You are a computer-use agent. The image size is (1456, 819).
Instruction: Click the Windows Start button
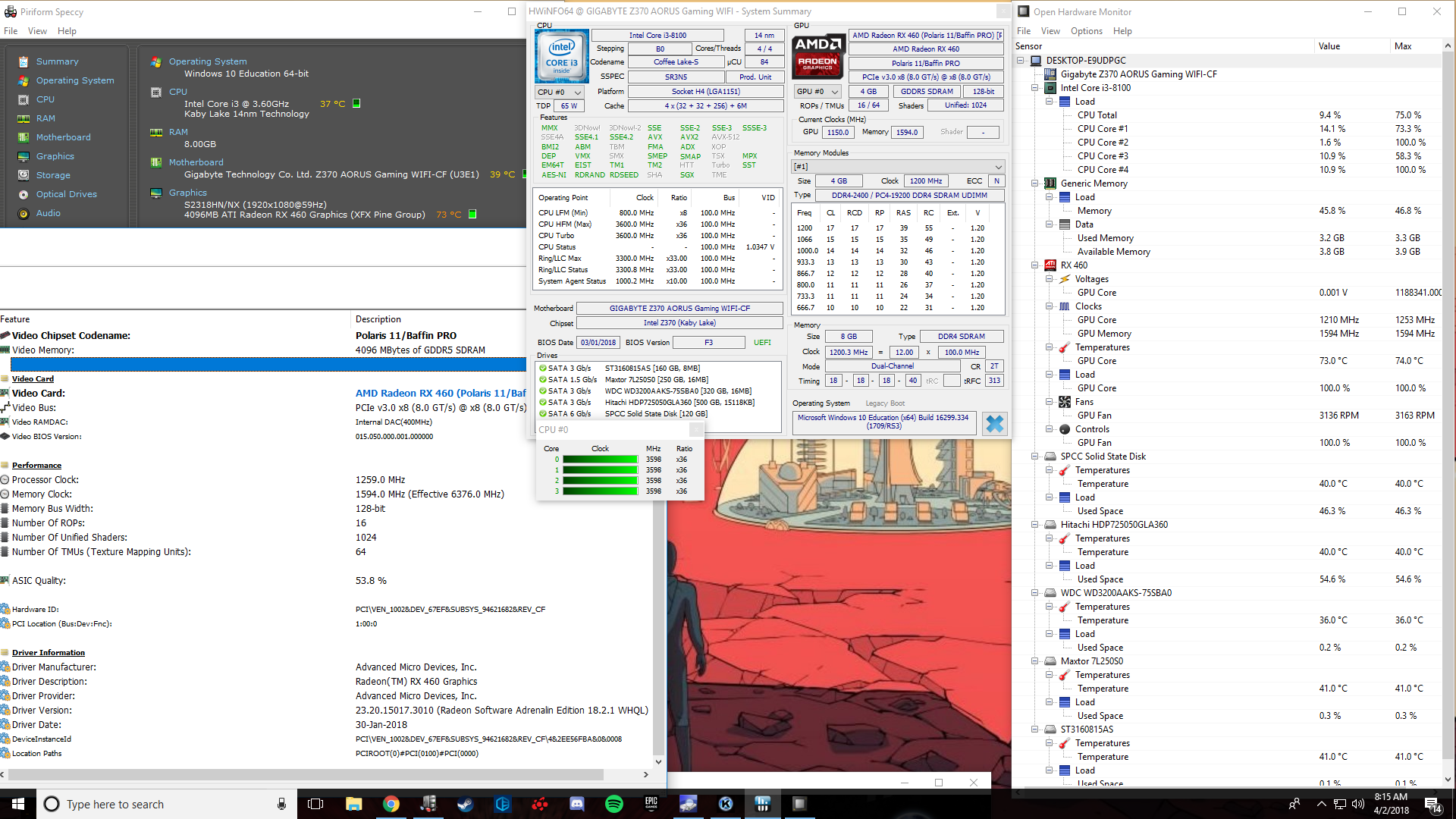(x=18, y=804)
